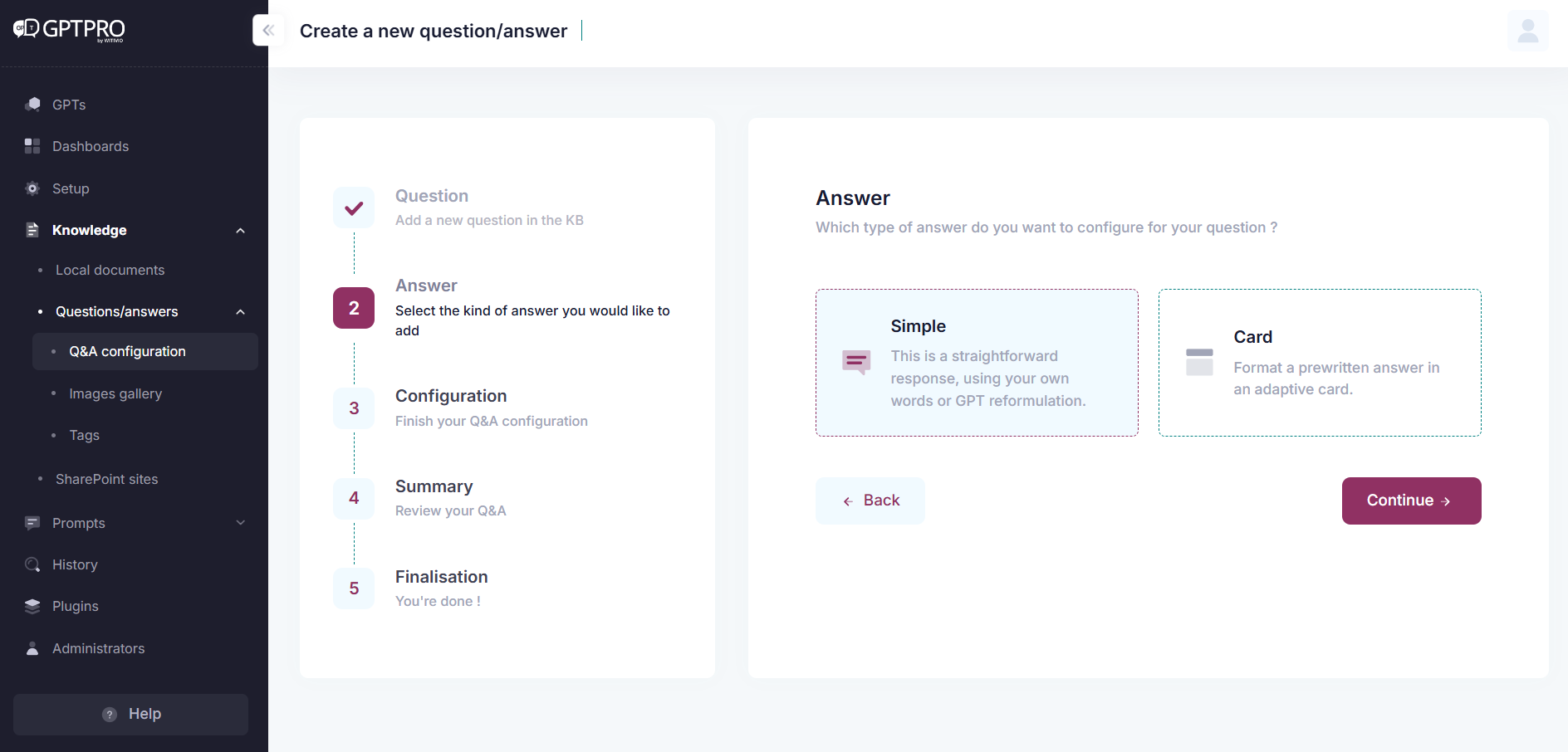Go back using the Back button
Image resolution: width=1568 pixels, height=752 pixels.
pyautogui.click(x=870, y=501)
